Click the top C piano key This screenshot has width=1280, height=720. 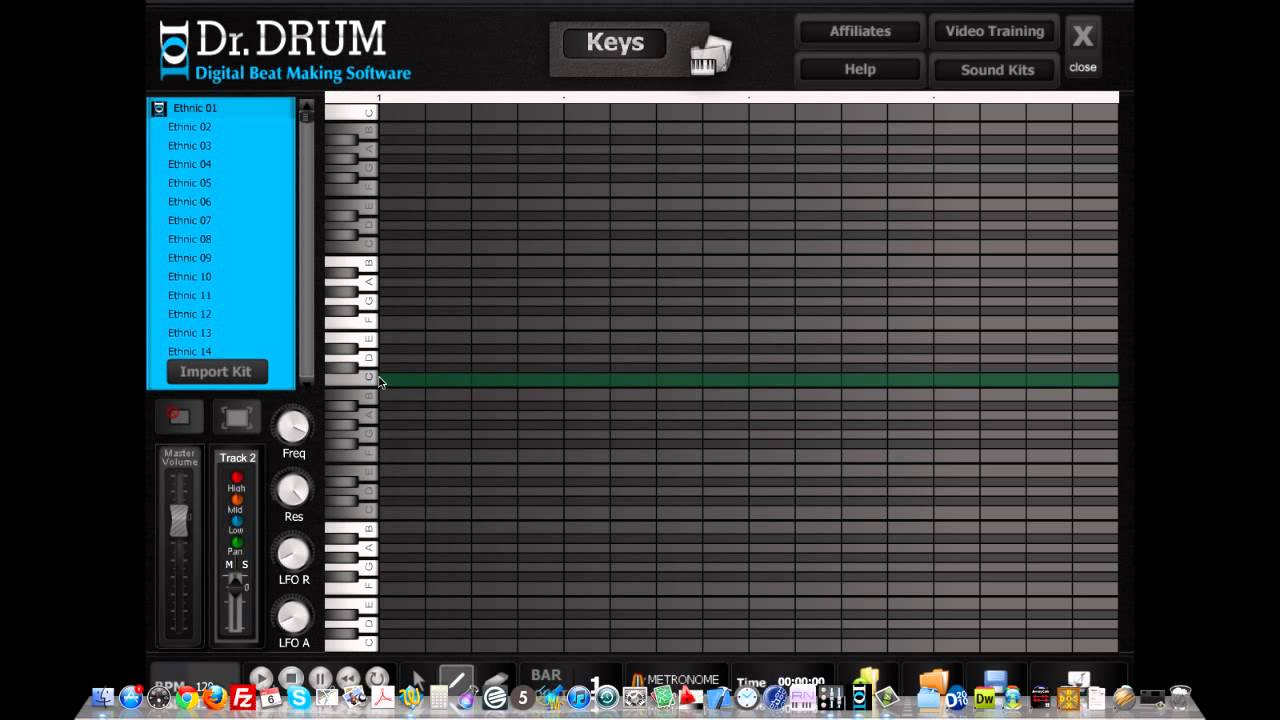350,113
